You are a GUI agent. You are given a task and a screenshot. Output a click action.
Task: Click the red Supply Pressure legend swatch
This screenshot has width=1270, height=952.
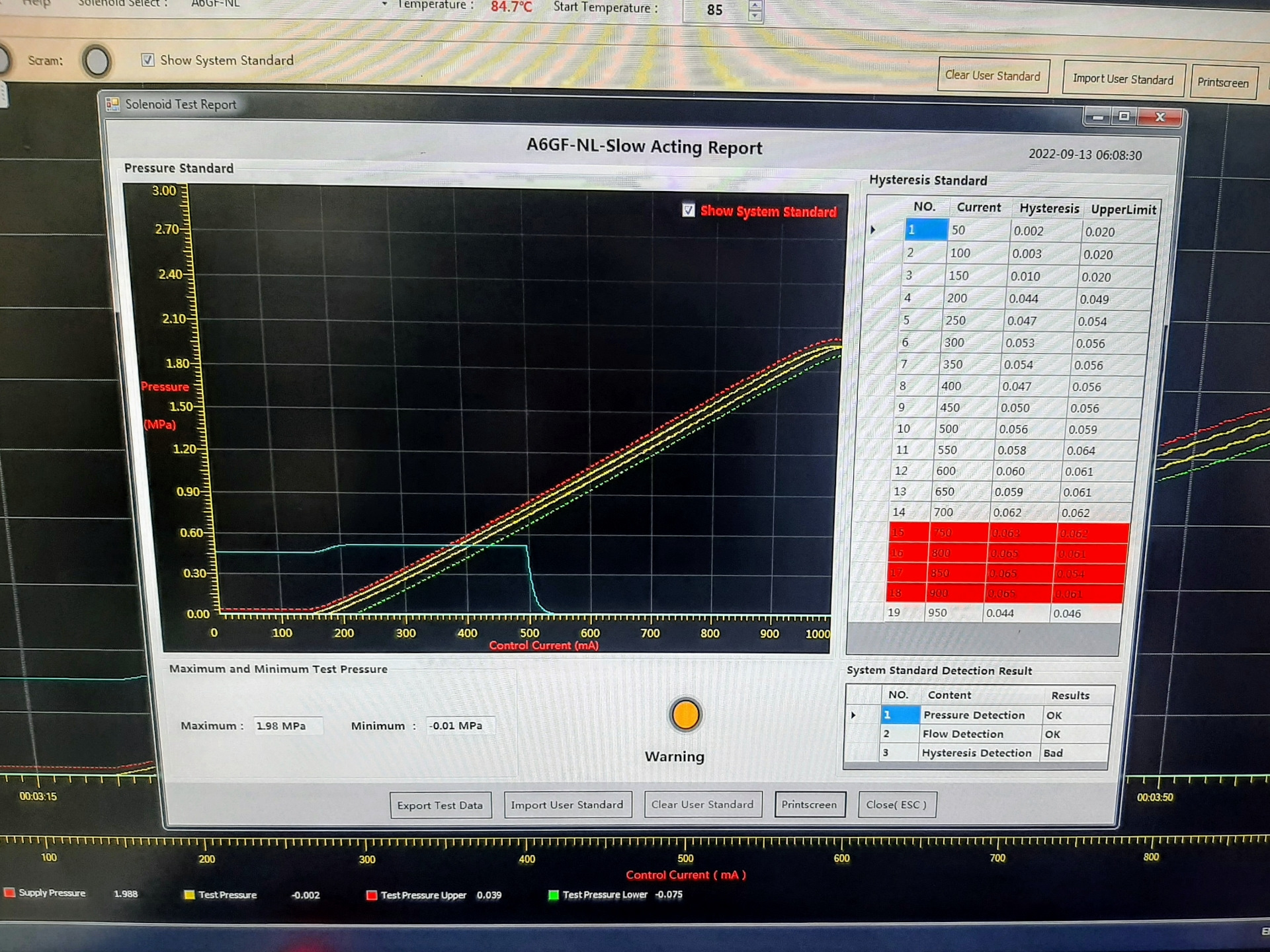click(x=9, y=892)
